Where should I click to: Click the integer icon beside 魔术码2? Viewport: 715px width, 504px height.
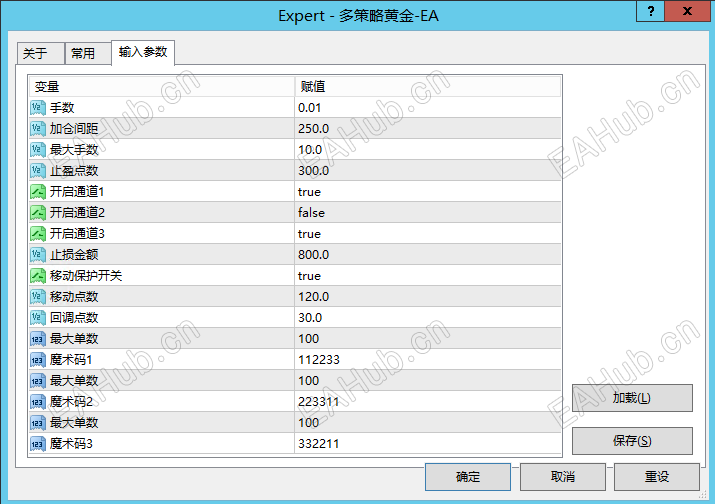point(38,402)
